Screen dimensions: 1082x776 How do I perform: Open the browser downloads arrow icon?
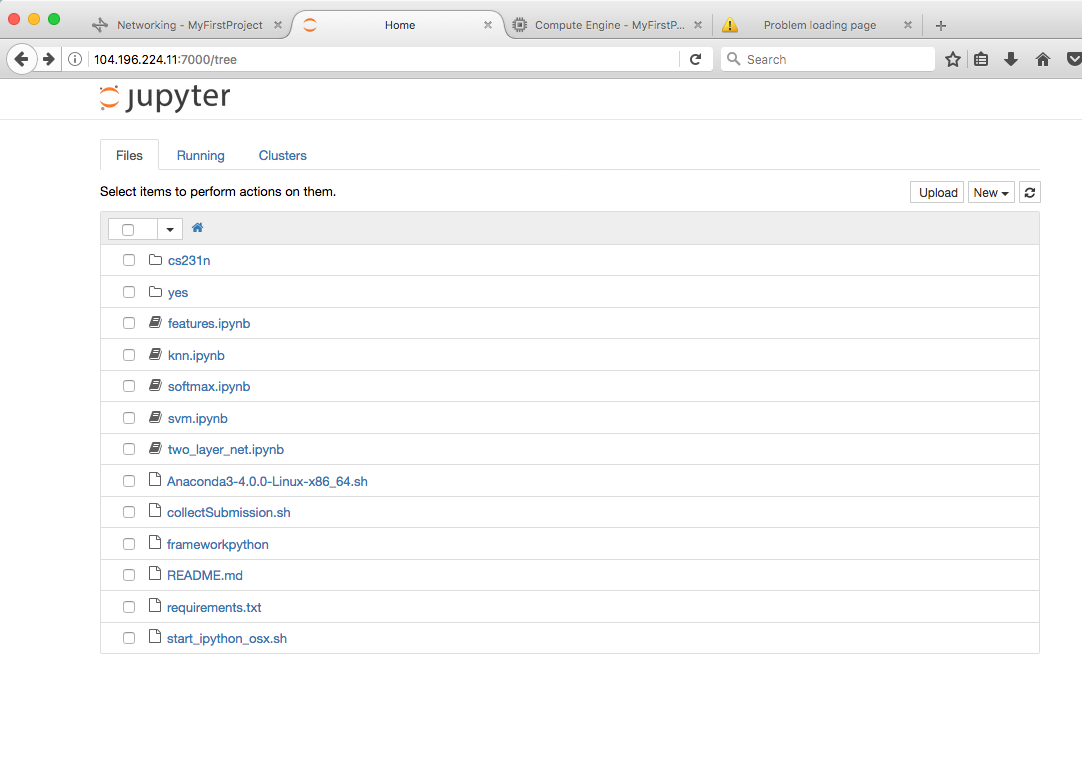pos(1011,60)
